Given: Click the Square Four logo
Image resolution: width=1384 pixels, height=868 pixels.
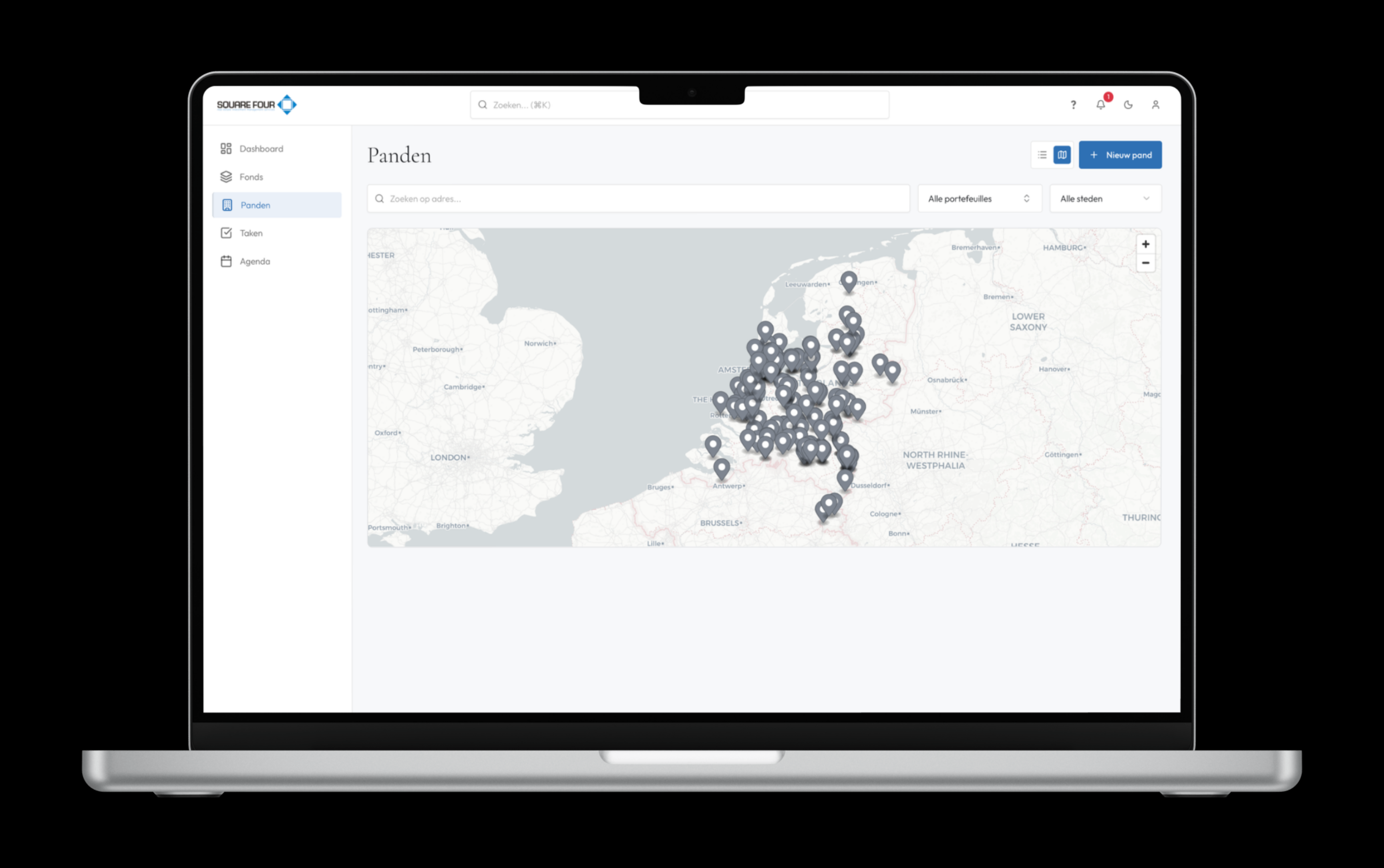Looking at the screenshot, I should pyautogui.click(x=257, y=104).
